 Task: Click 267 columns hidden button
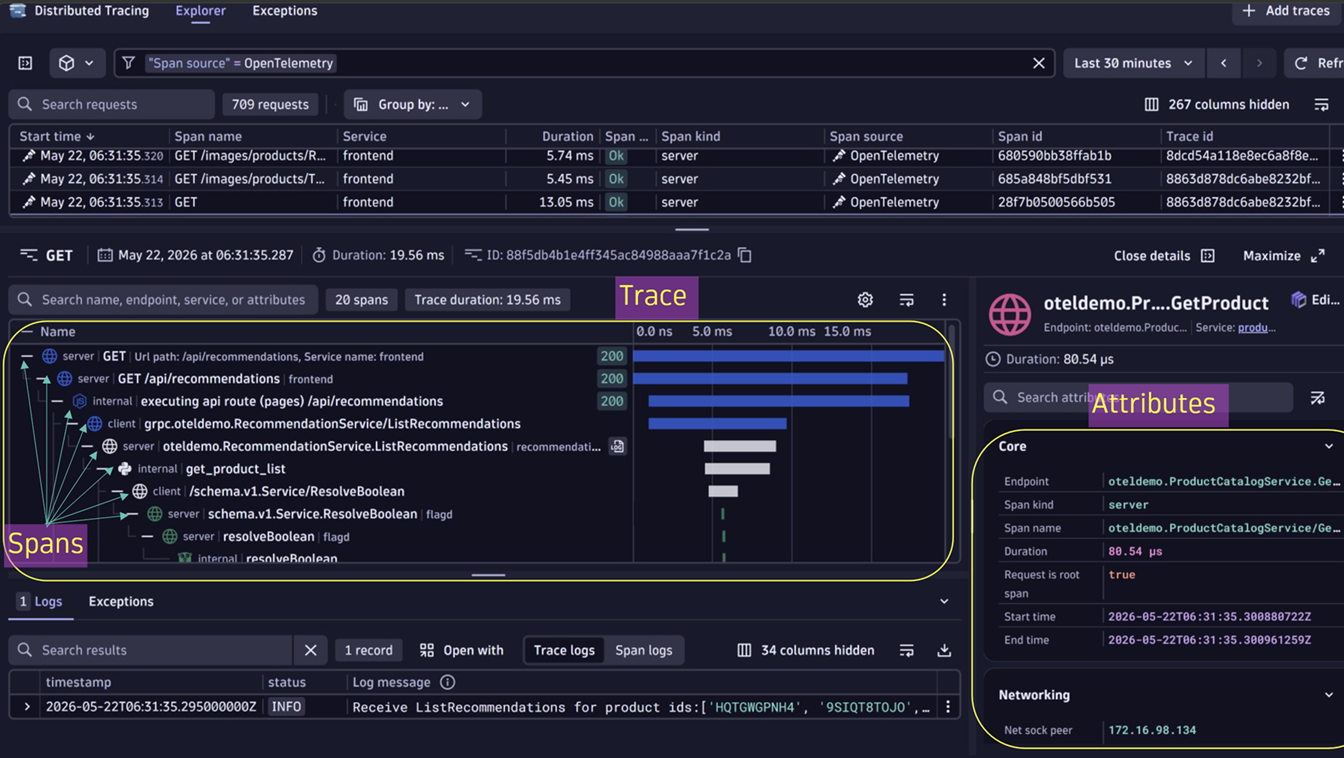[1216, 104]
